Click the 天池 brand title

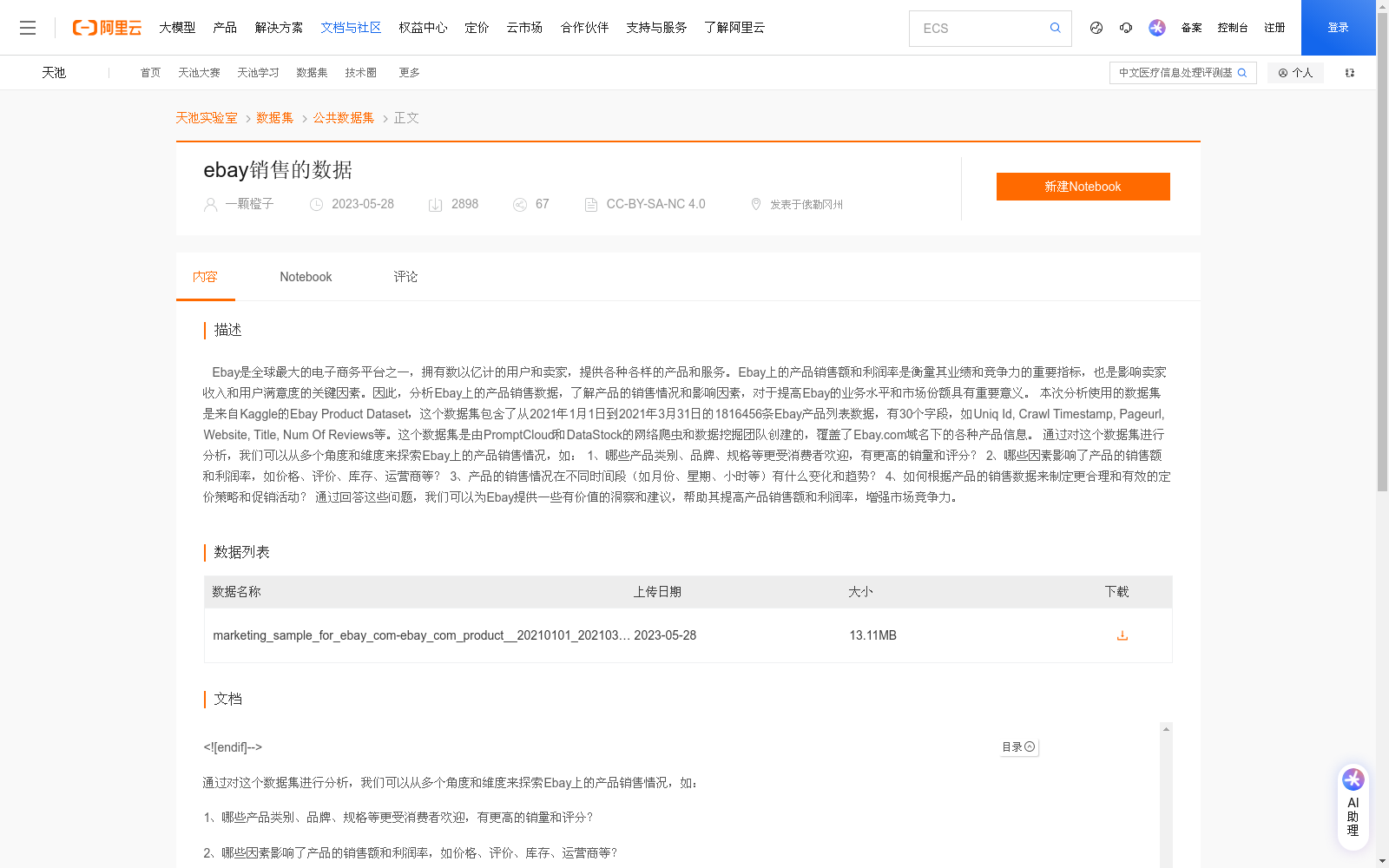pos(54,73)
